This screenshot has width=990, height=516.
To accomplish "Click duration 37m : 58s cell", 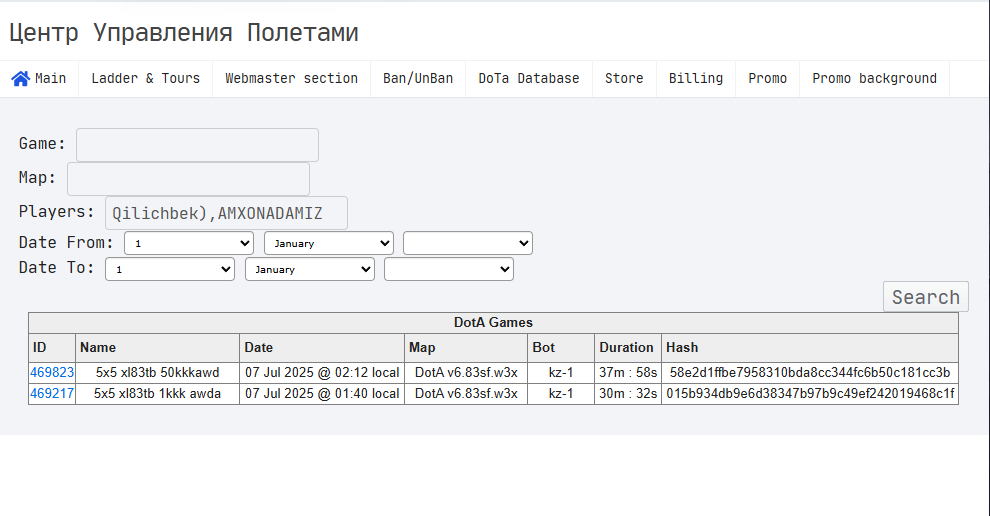I will tap(628, 373).
